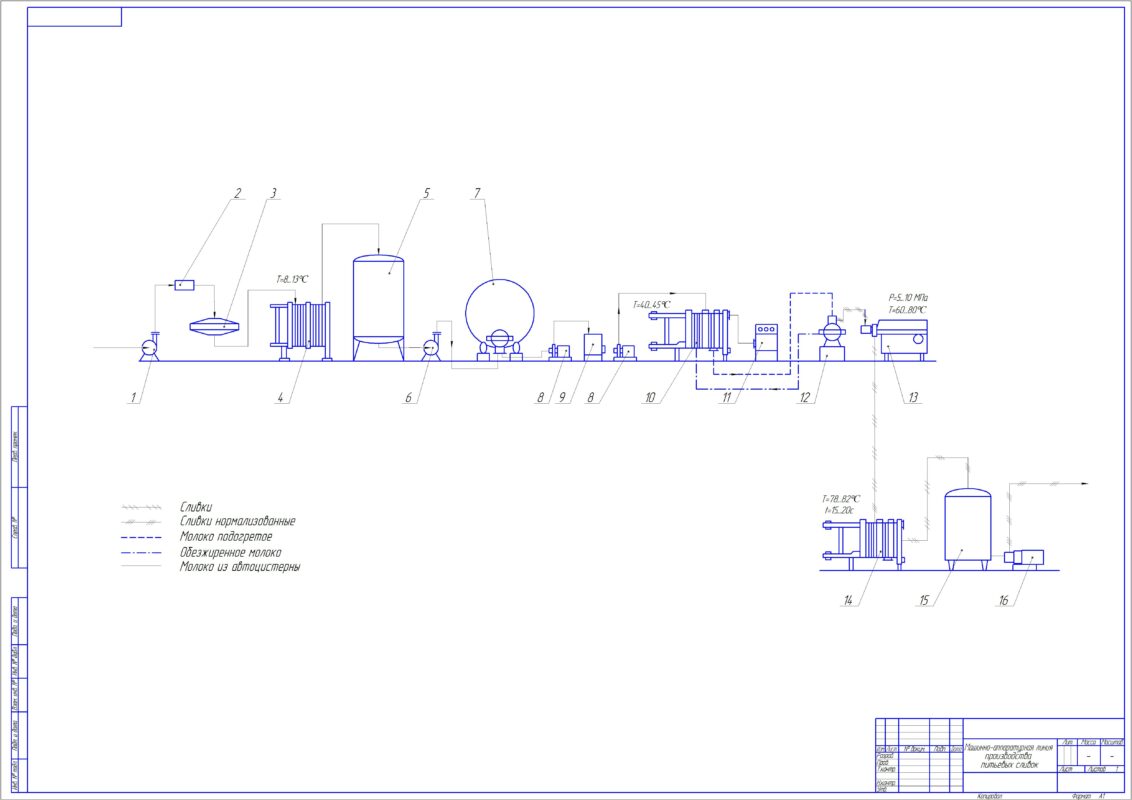This screenshot has height=800, width=1132.
Task: Select the dash-dot line sample for Обезжиренное молоко
Action: tap(142, 552)
